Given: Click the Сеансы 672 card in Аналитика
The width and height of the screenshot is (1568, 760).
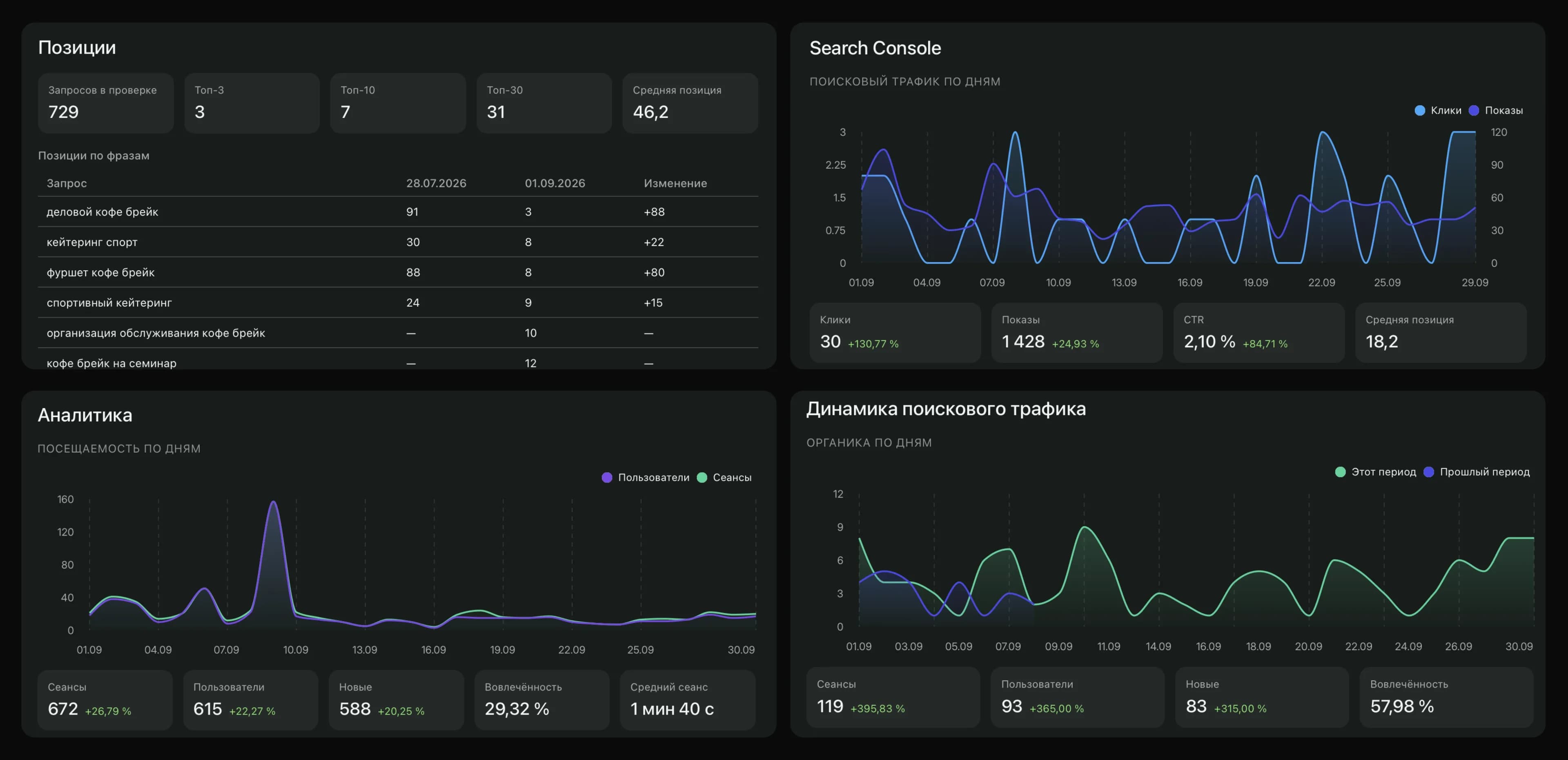Looking at the screenshot, I should click(105, 700).
